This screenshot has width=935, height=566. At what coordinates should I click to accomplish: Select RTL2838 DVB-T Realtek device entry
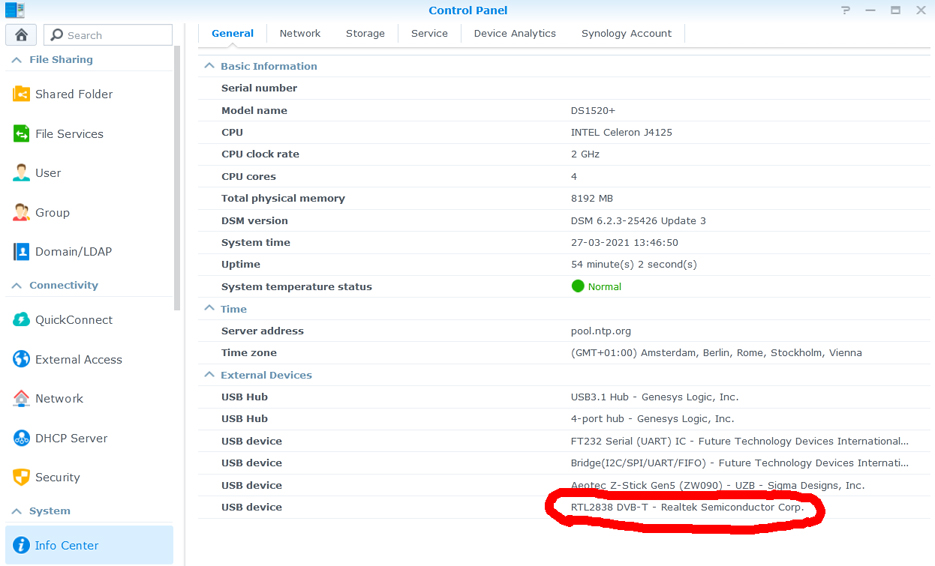coord(687,507)
